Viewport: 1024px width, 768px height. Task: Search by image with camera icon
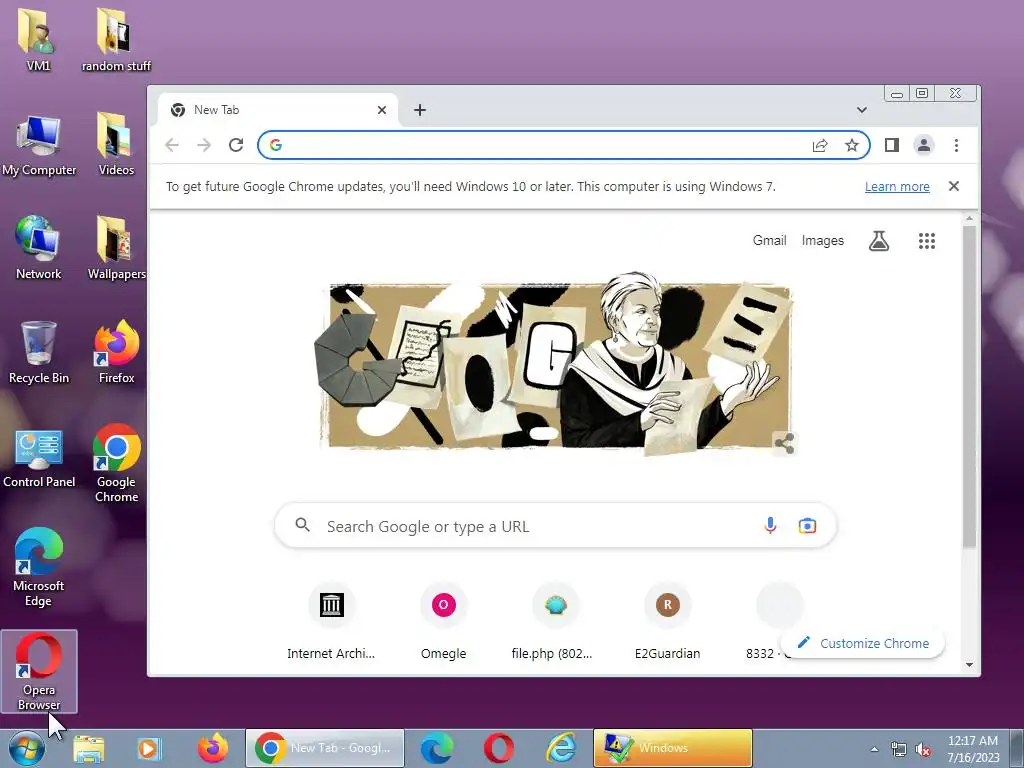pyautogui.click(x=807, y=526)
